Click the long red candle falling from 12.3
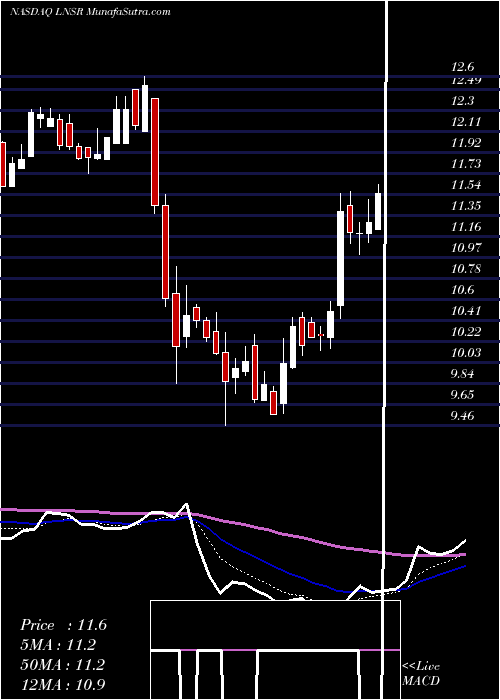The image size is (500, 700). pos(155,152)
